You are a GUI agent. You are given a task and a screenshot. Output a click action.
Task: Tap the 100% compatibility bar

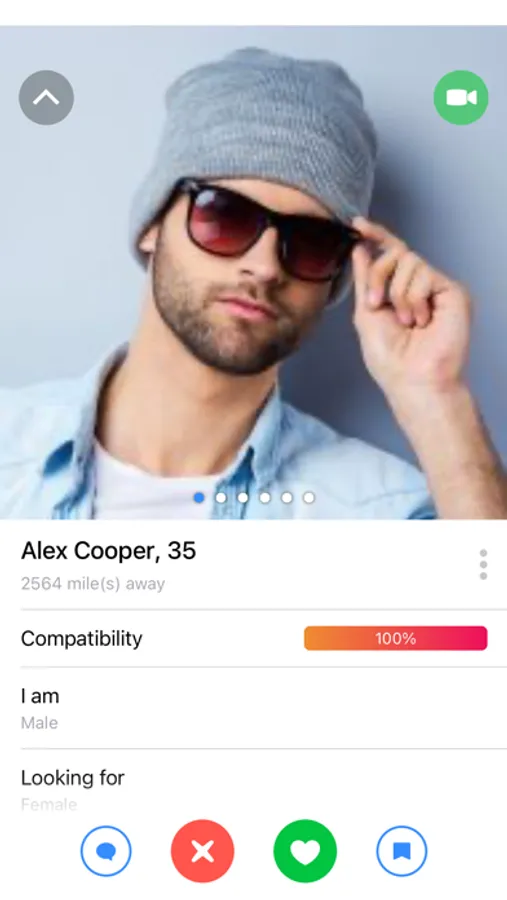tap(396, 638)
